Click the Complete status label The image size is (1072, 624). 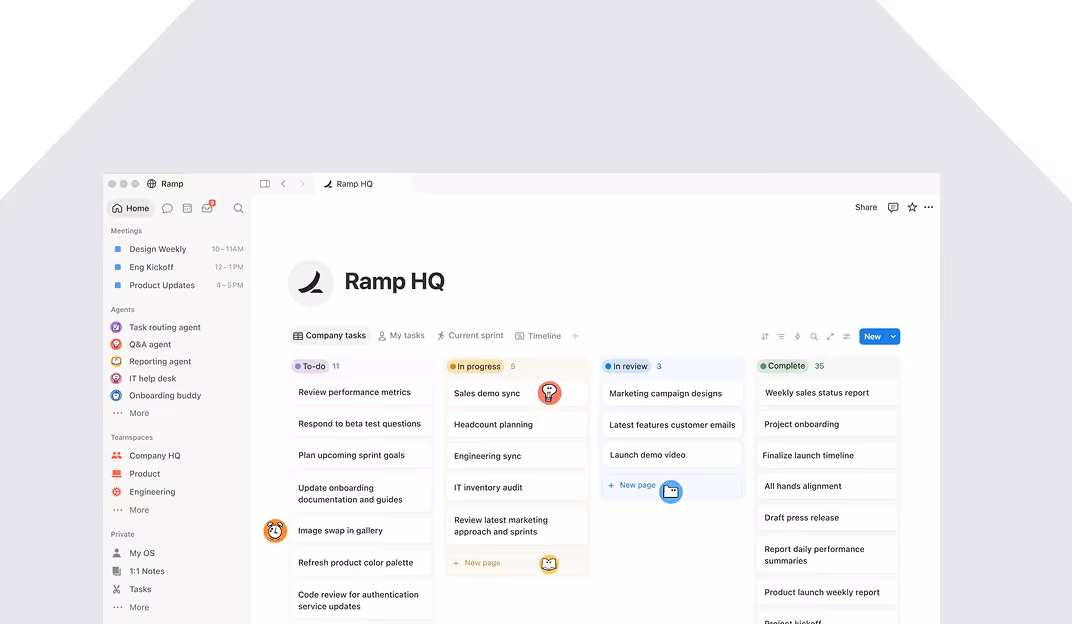pos(783,366)
